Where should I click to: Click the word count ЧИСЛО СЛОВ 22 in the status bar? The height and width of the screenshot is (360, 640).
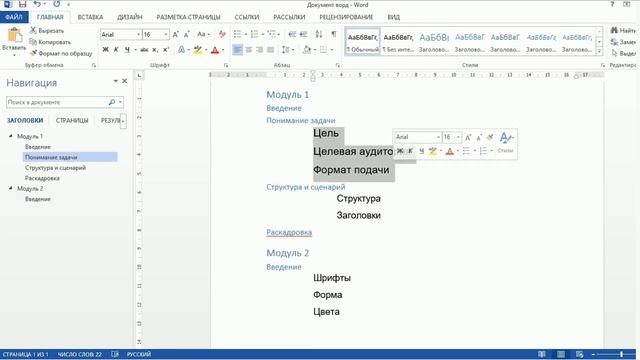tap(80, 354)
